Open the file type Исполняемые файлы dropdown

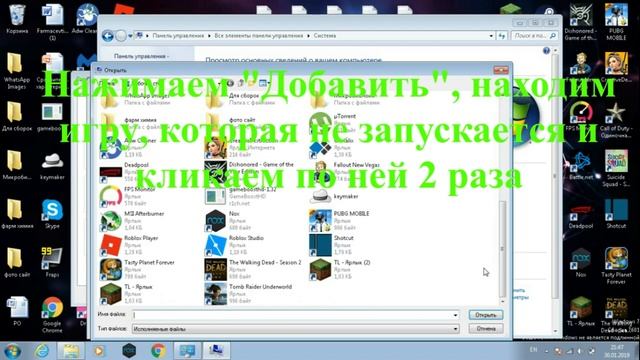click(x=296, y=329)
